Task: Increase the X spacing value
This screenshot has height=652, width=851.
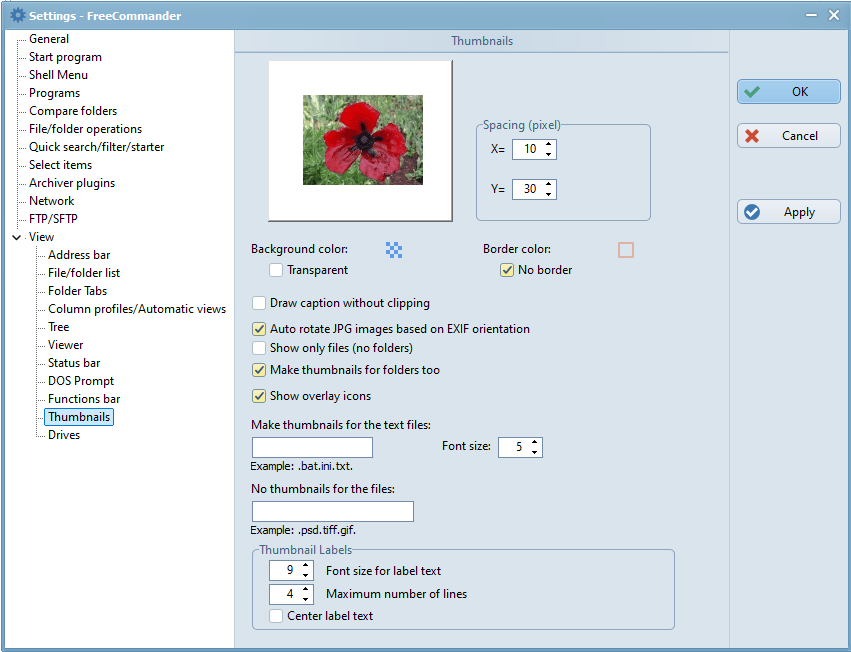Action: [549, 144]
